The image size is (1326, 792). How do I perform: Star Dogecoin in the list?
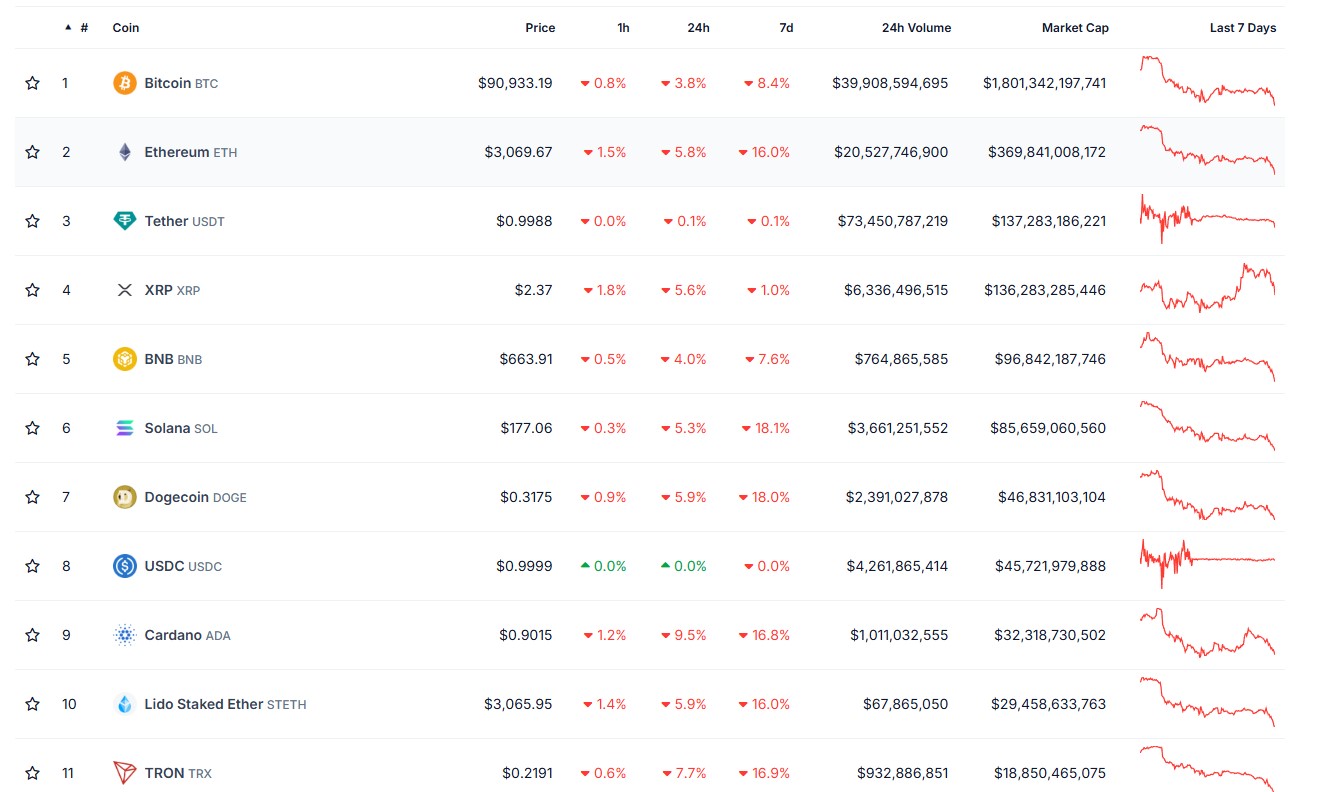click(x=33, y=497)
